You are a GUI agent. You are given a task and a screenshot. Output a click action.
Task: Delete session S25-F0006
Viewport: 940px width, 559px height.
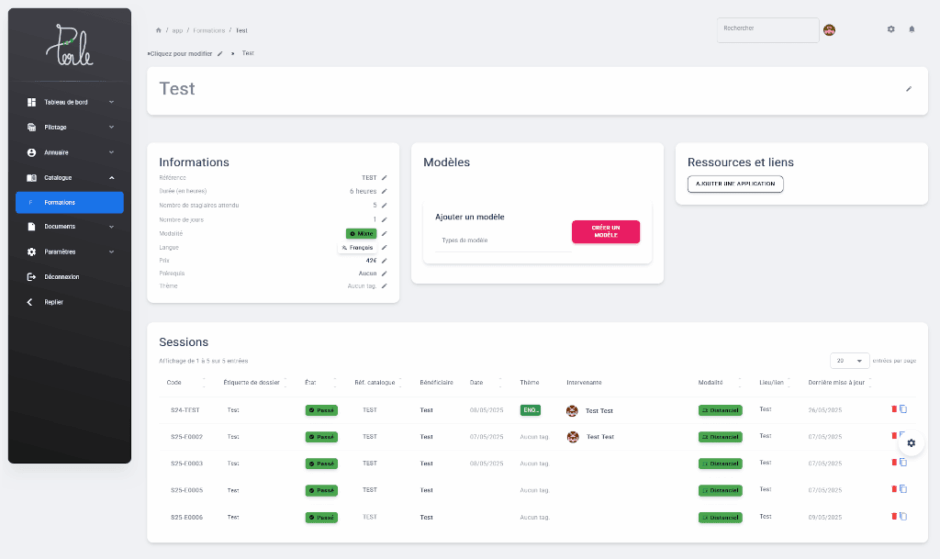click(894, 516)
